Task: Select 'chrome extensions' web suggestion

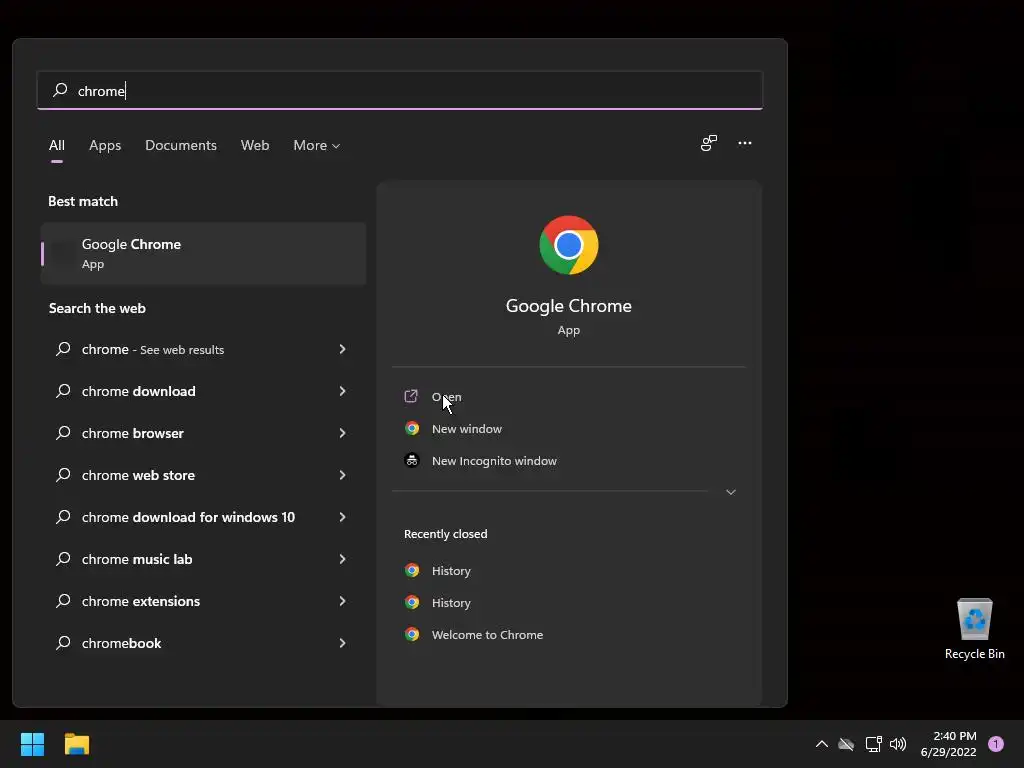Action: [x=203, y=601]
